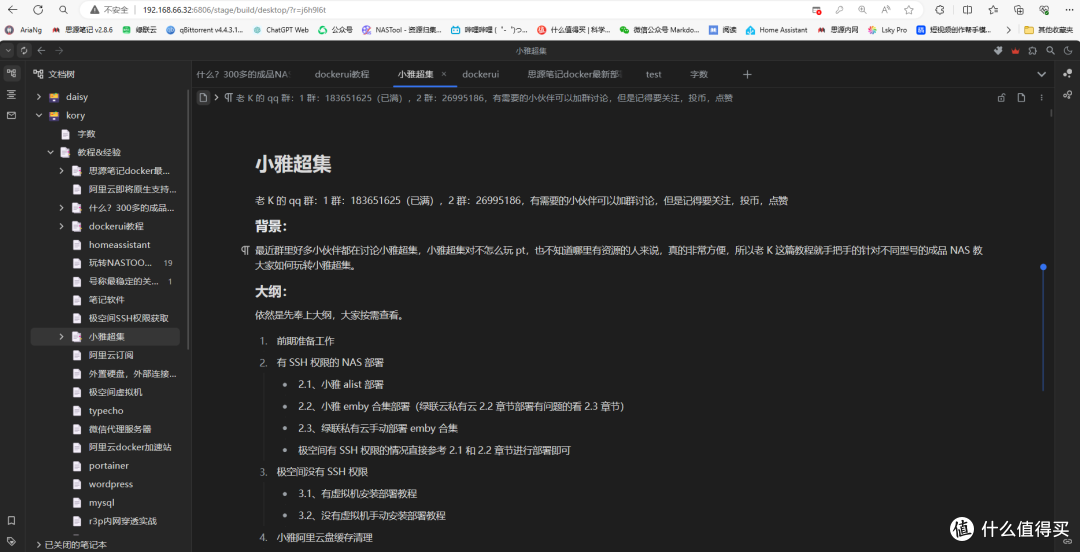Screen dimensions: 1080x552
Task: Close the 小雅超集 tab
Action: click(x=444, y=74)
